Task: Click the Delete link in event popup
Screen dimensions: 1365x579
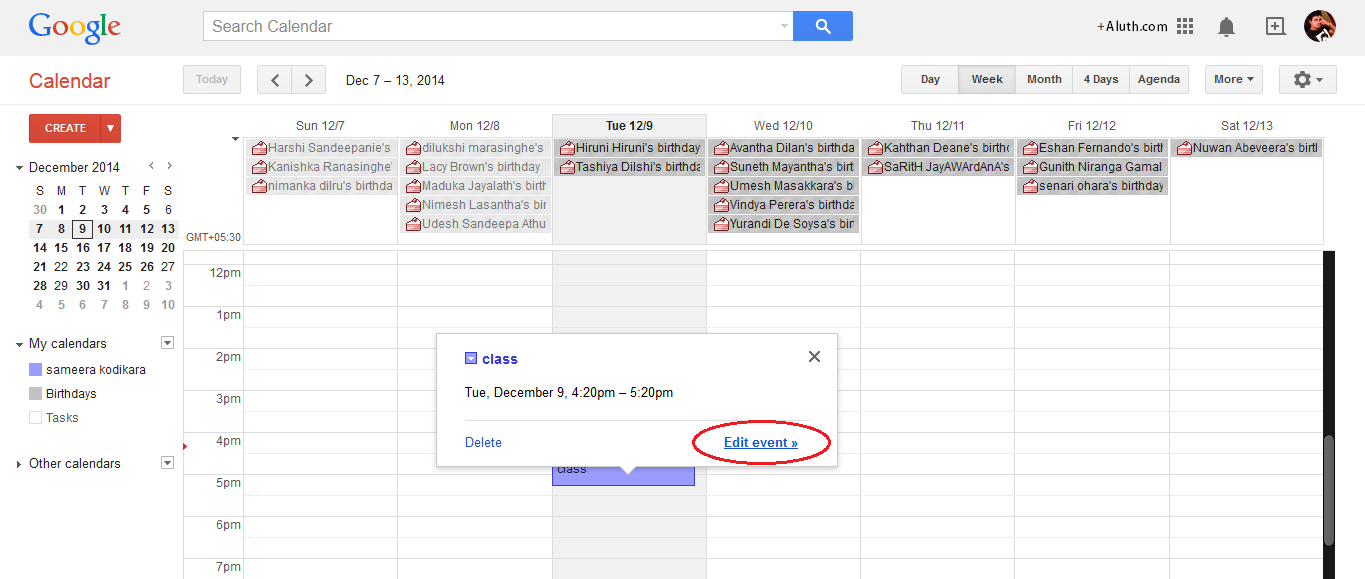Action: pyautogui.click(x=483, y=442)
